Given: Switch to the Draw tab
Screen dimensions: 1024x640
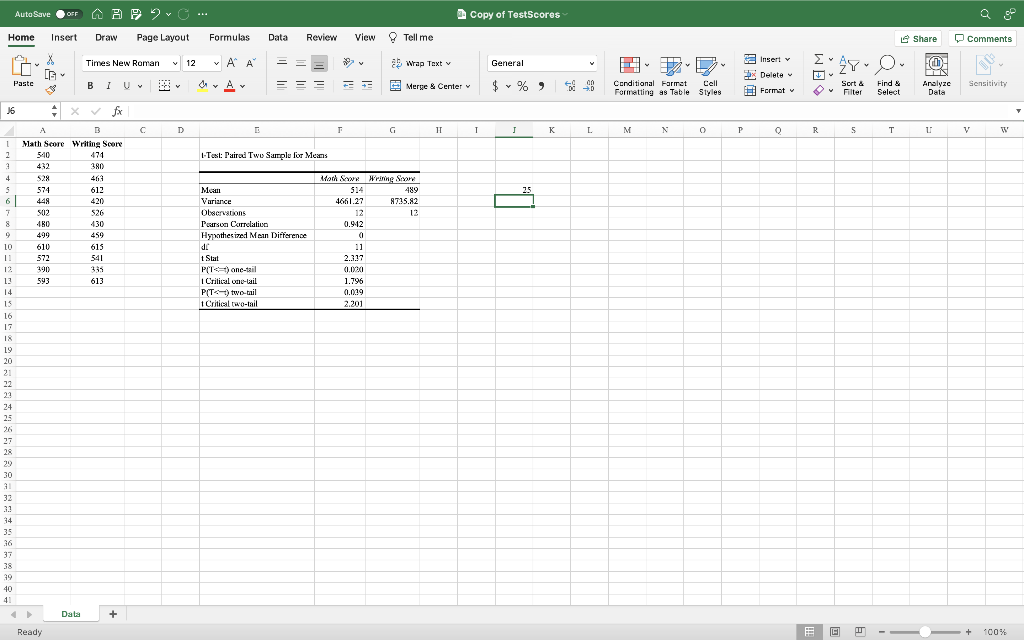Looking at the screenshot, I should 106,38.
